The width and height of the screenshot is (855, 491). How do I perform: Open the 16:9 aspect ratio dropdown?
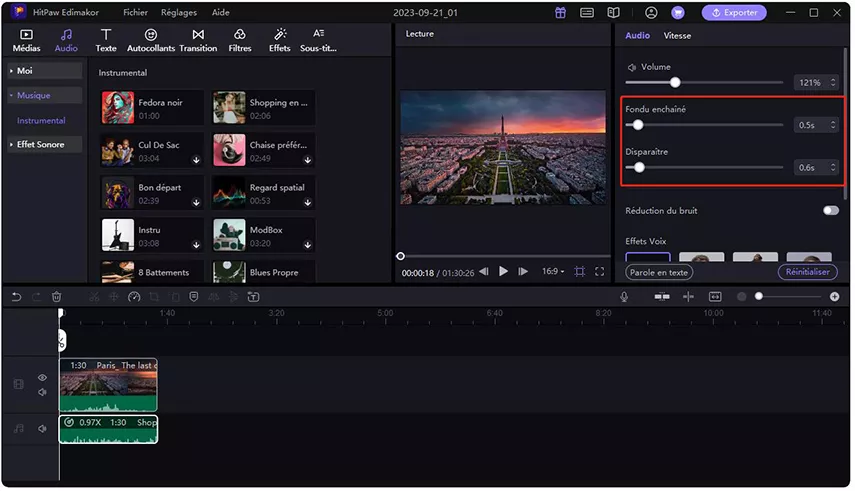pyautogui.click(x=553, y=271)
